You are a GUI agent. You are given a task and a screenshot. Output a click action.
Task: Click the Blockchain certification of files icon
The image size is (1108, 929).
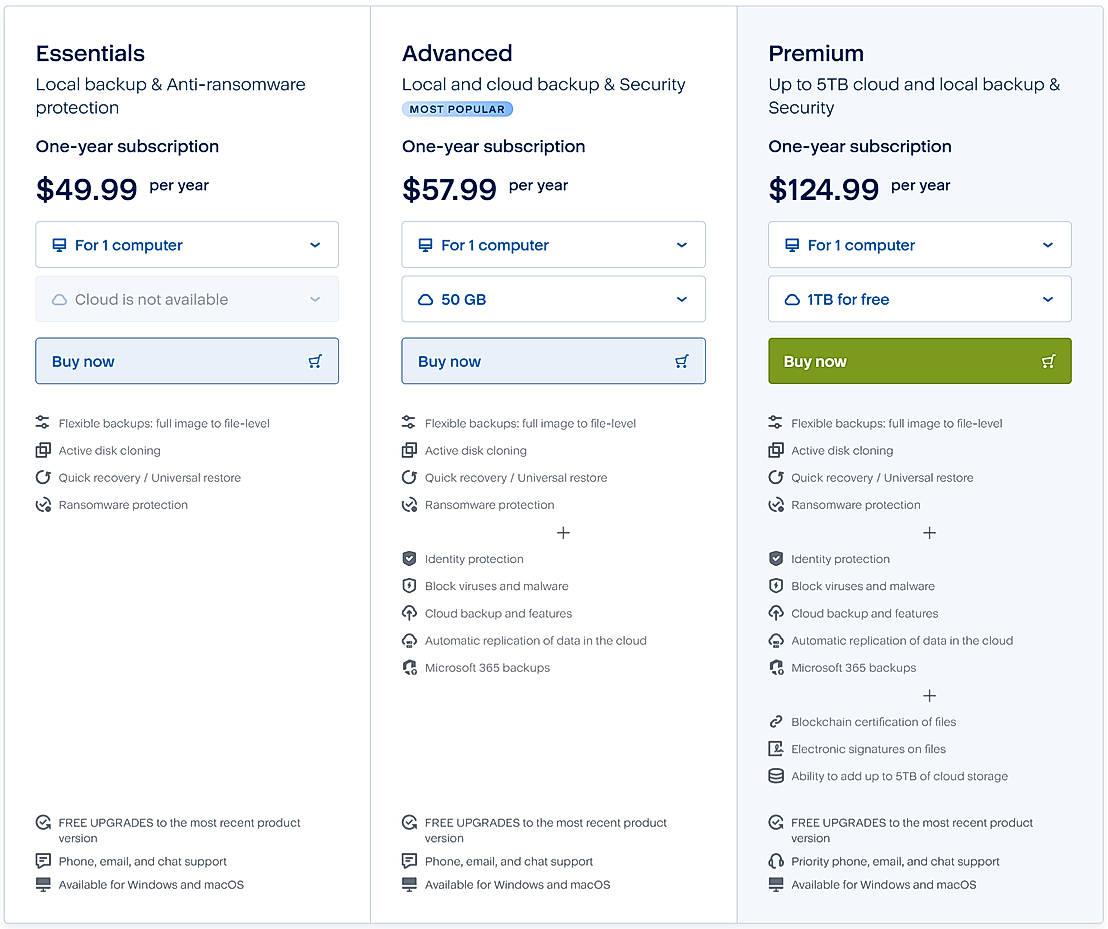coord(776,721)
